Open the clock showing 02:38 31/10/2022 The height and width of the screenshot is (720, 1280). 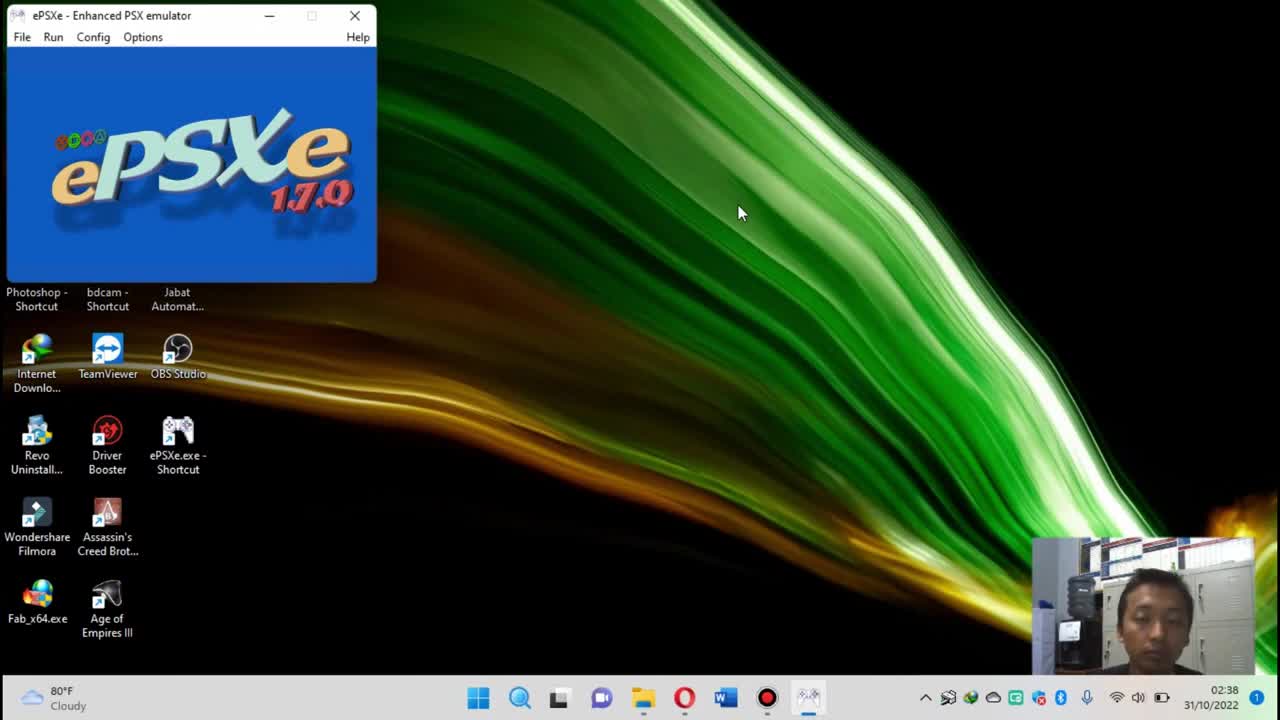1211,698
